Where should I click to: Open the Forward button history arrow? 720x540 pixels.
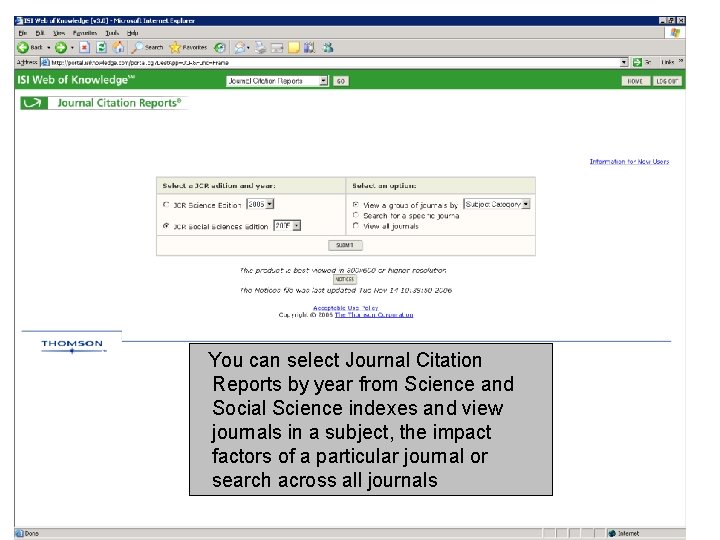point(72,48)
